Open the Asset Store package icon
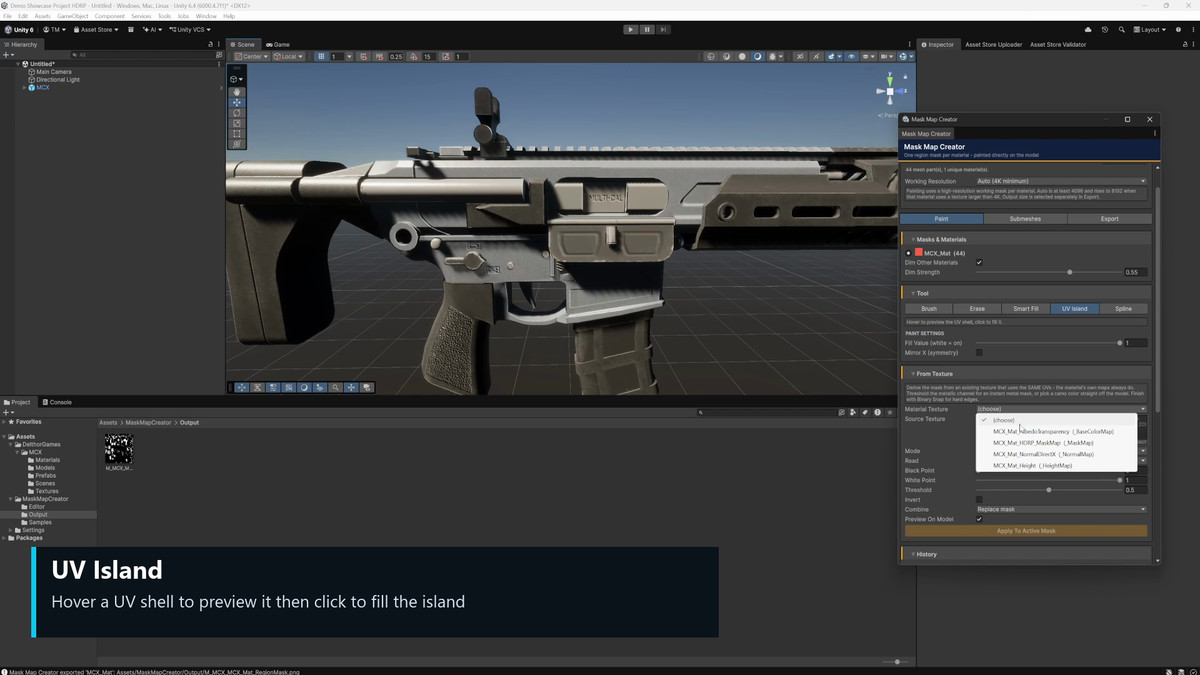The height and width of the screenshot is (675, 1200). (131, 30)
